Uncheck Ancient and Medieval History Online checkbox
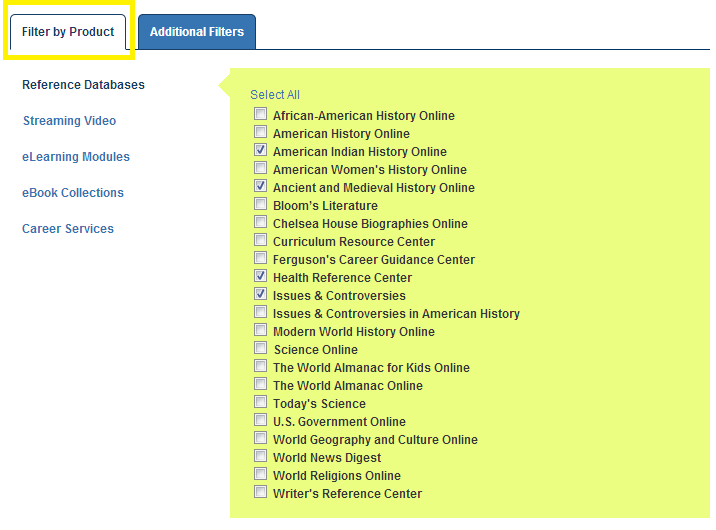 point(260,186)
